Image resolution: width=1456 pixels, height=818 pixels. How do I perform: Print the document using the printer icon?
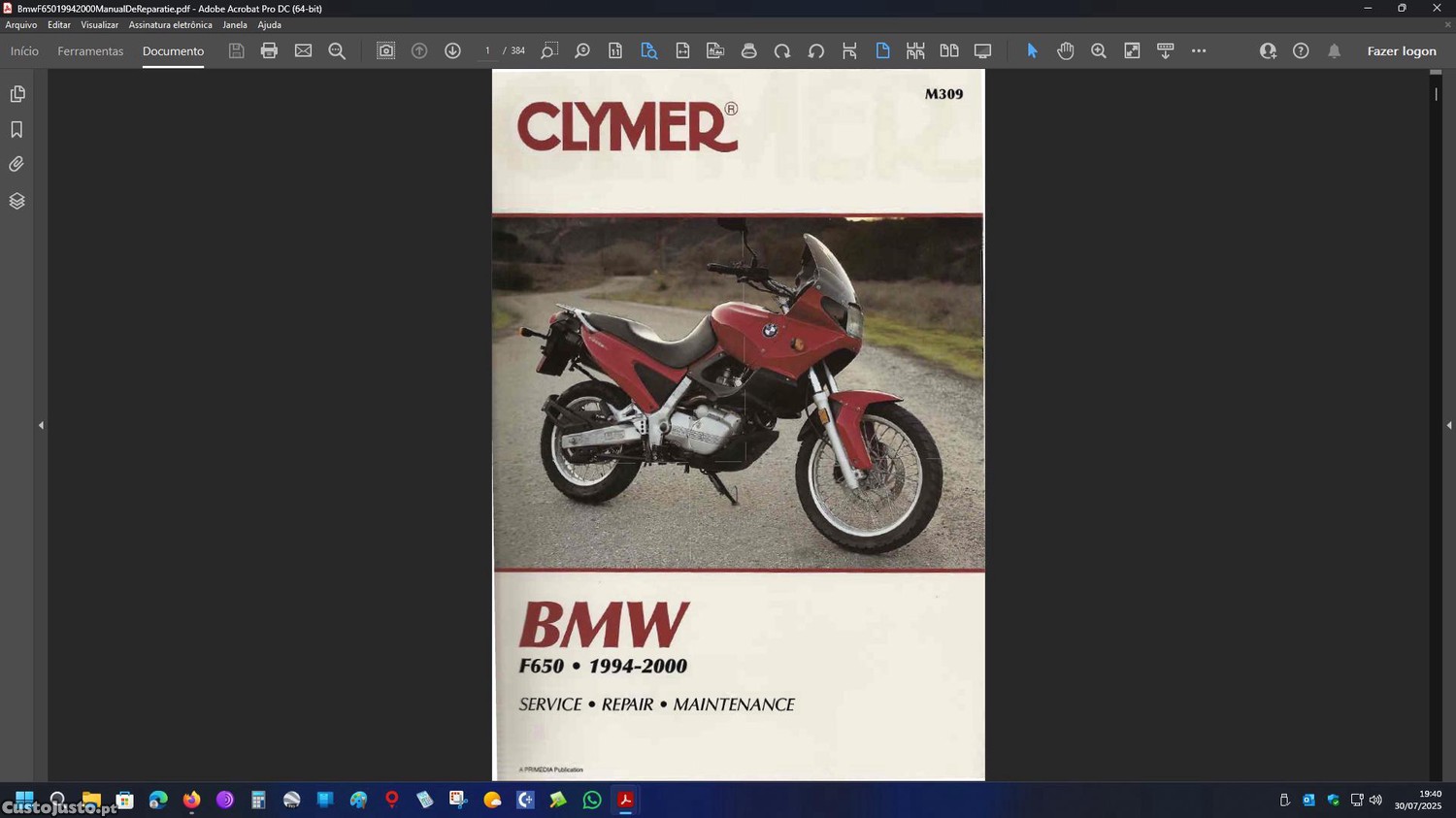point(269,50)
